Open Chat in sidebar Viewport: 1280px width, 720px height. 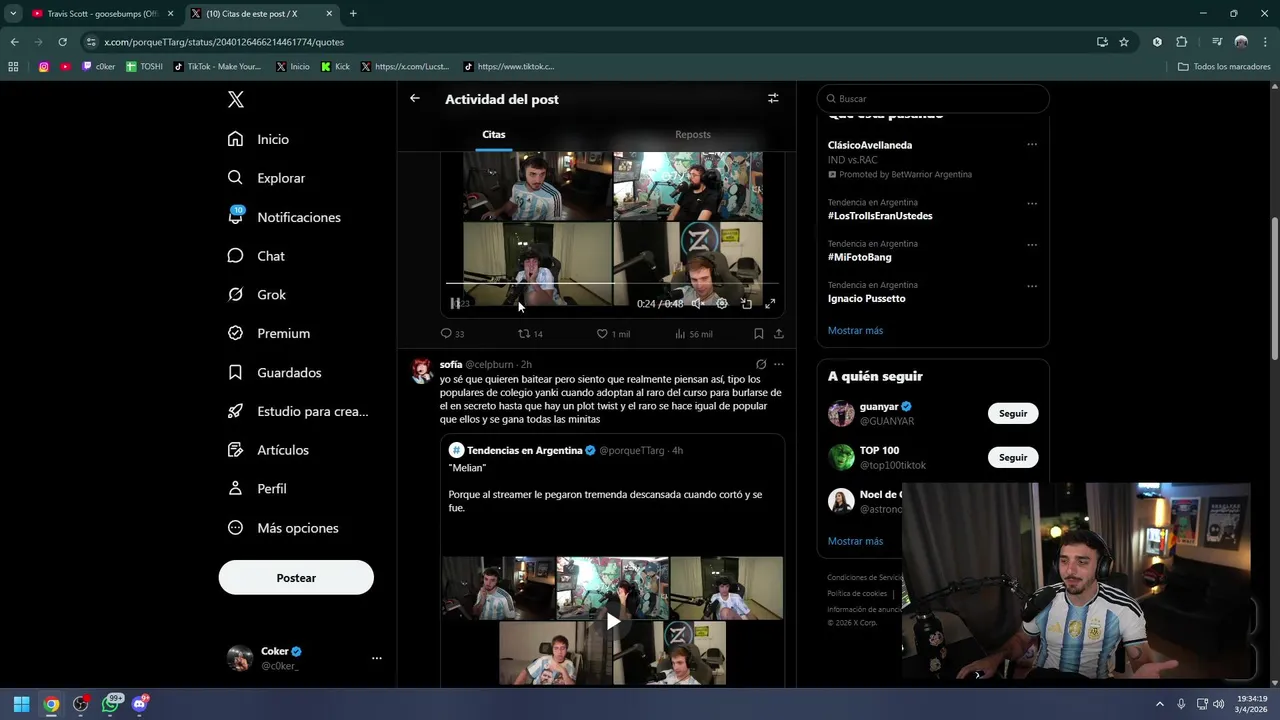click(x=256, y=256)
